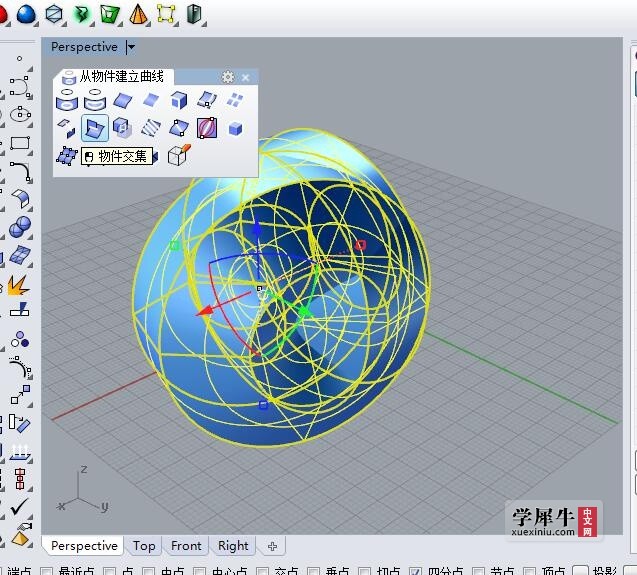Screen dimensions: 637x575
Task: Toggle the 投影 projection checkbox
Action: (580, 571)
